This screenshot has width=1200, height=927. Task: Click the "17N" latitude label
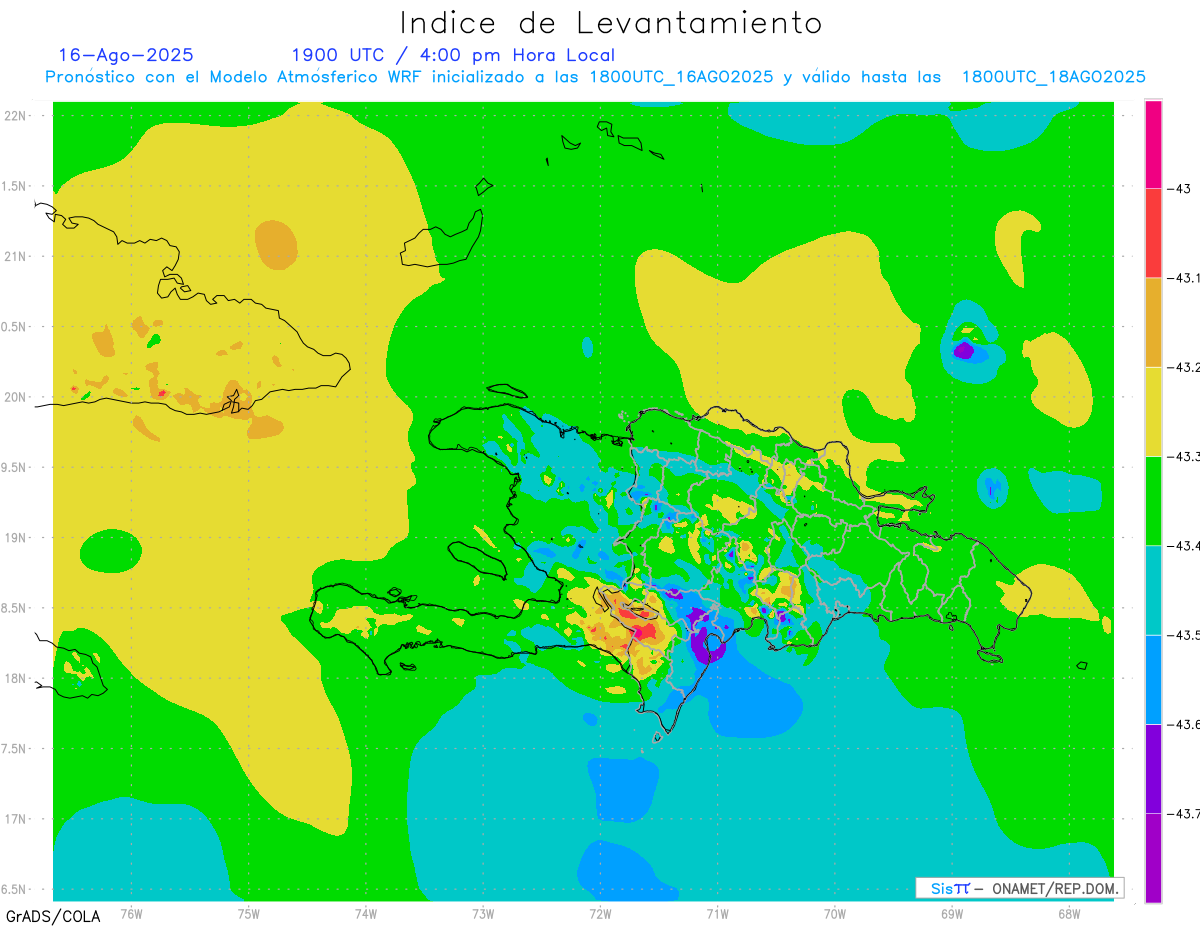(x=16, y=819)
